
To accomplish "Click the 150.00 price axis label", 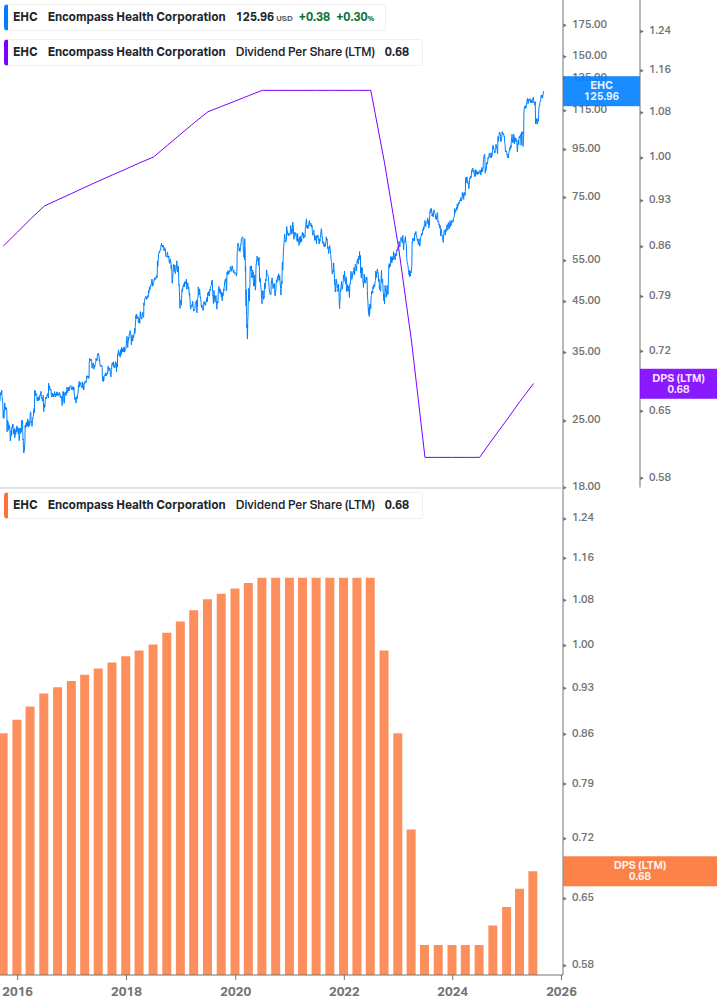I will click(x=589, y=55).
